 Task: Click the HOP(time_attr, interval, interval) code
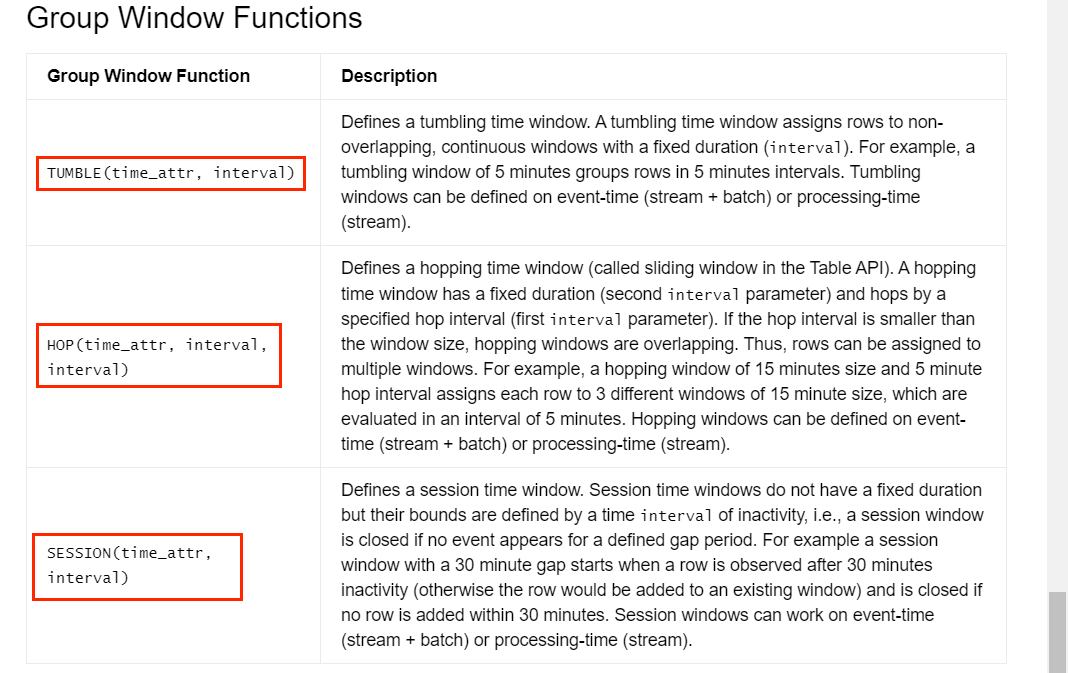[157, 357]
